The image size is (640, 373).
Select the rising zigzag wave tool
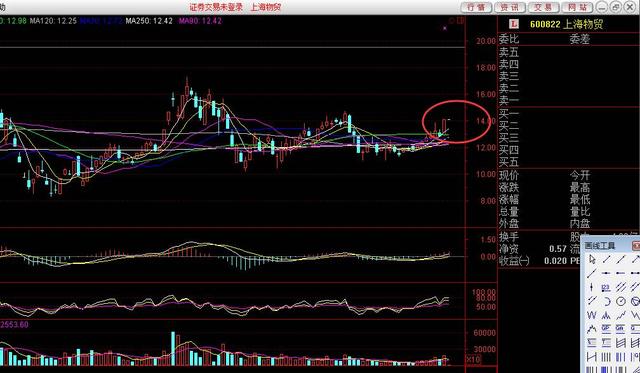click(621, 315)
